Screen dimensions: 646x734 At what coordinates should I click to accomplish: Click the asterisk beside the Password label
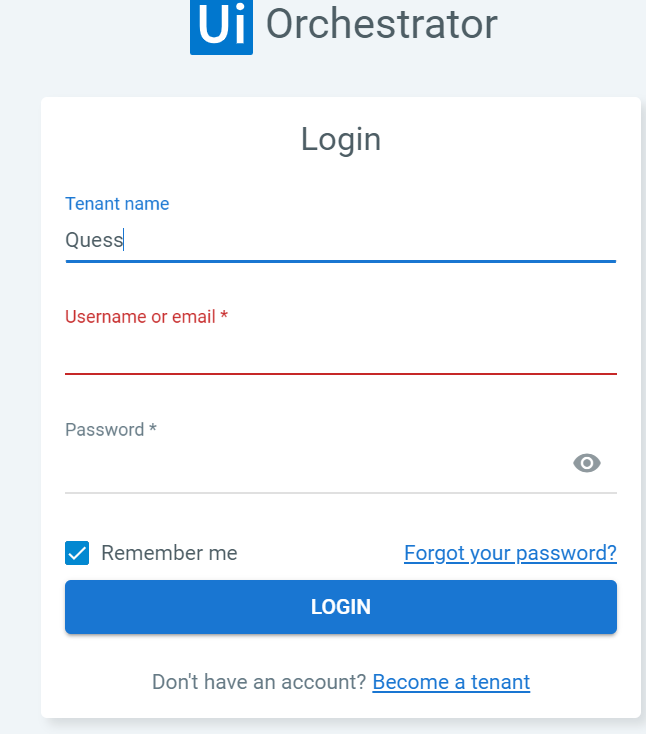[x=153, y=429]
